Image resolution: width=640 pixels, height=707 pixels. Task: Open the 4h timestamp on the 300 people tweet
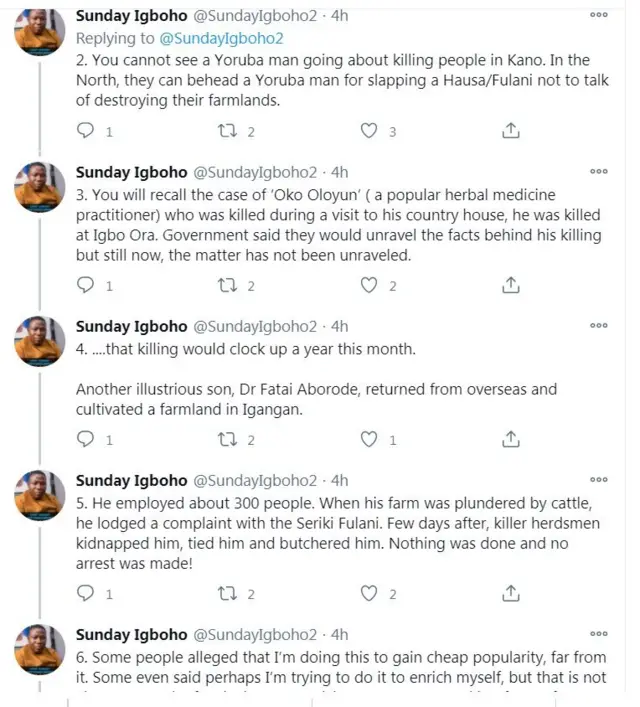pos(339,480)
